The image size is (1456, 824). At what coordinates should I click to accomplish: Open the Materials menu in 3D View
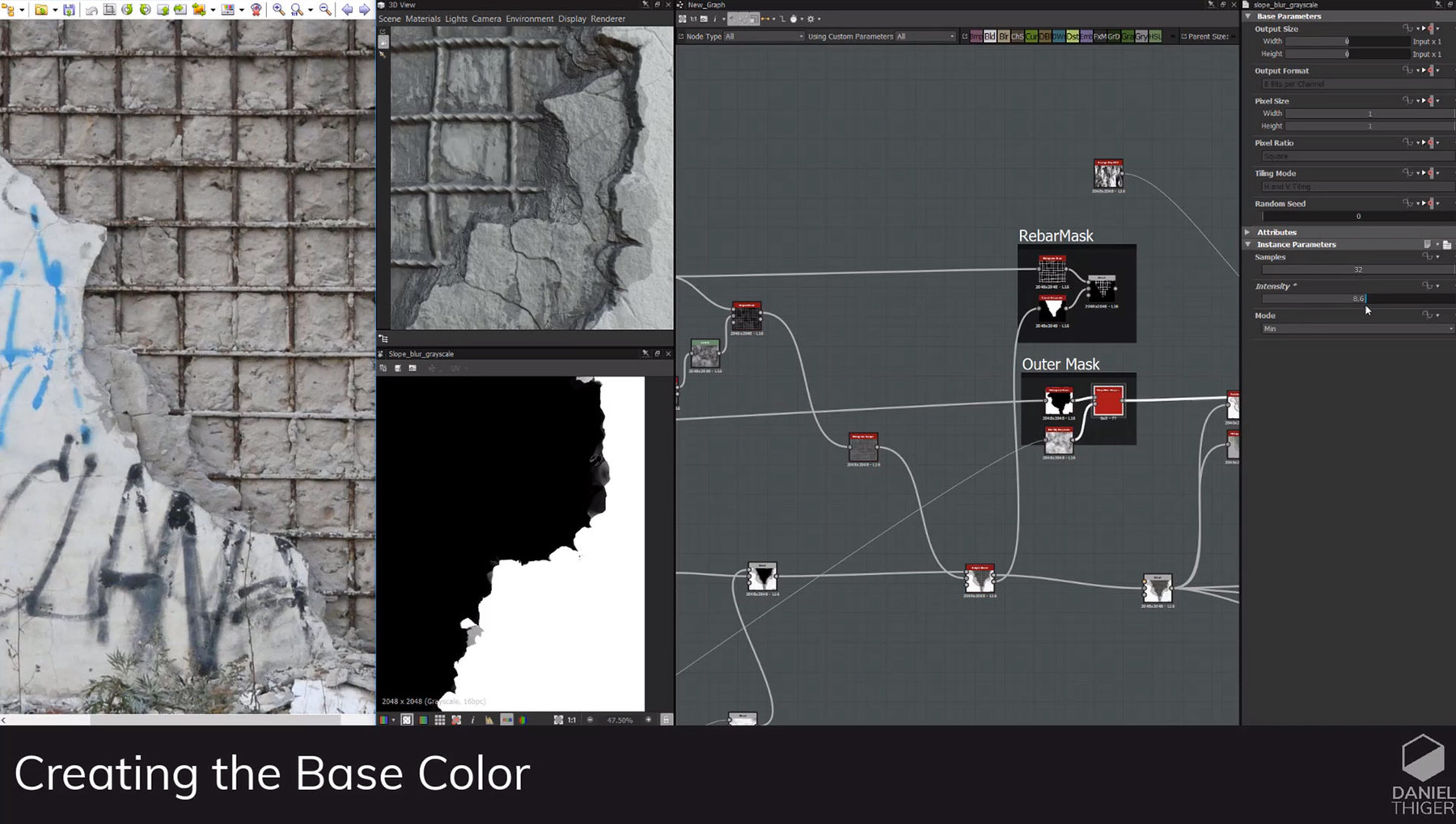pos(424,19)
